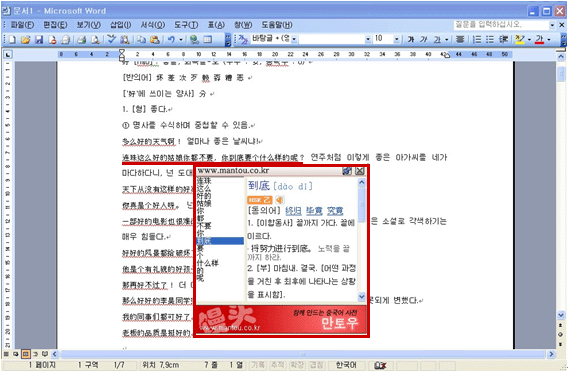Click the help question input field

pyautogui.click(x=501, y=25)
